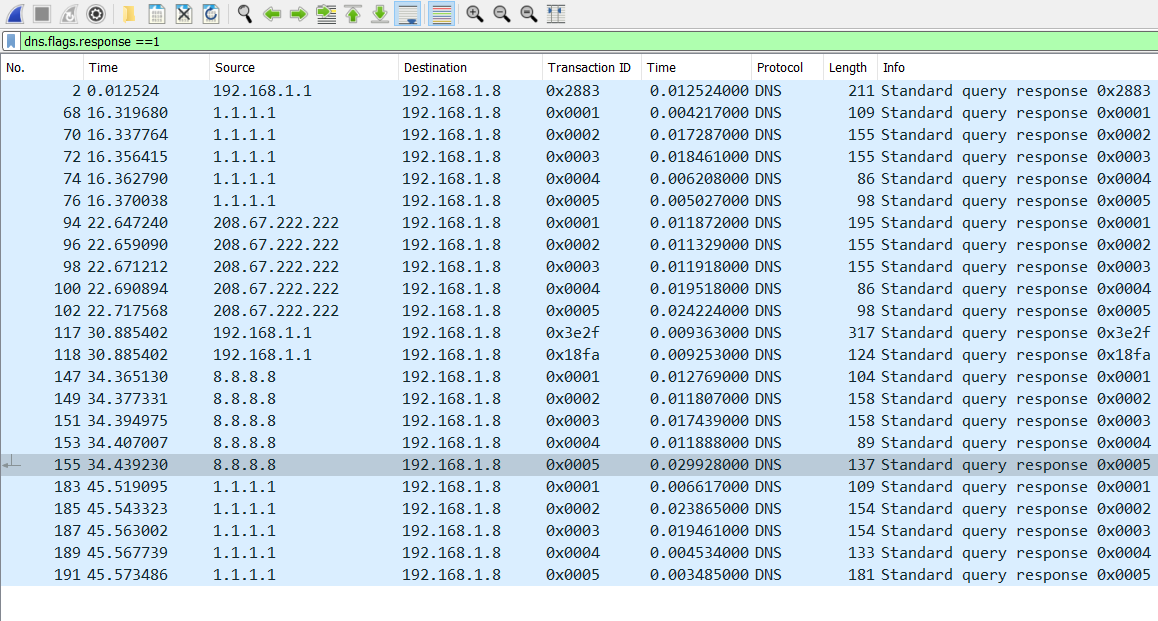
Task: Toggle auto-scroll during live capture
Action: tap(409, 14)
